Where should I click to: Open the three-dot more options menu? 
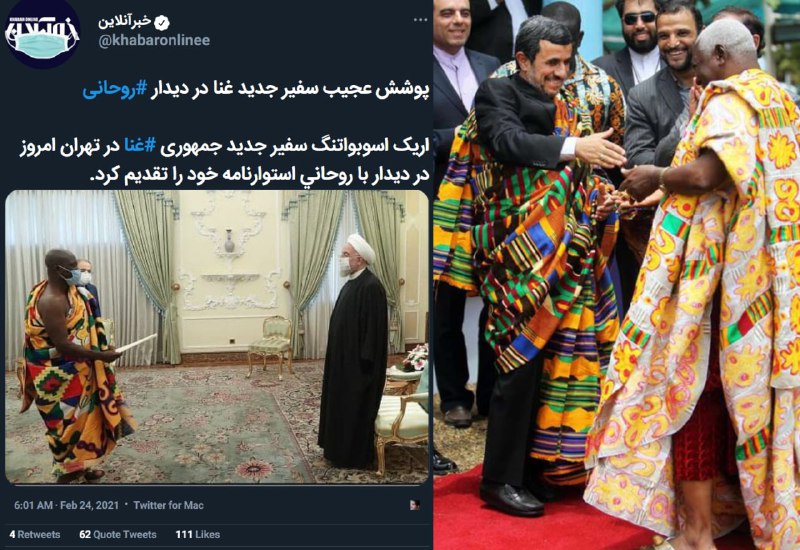420,20
